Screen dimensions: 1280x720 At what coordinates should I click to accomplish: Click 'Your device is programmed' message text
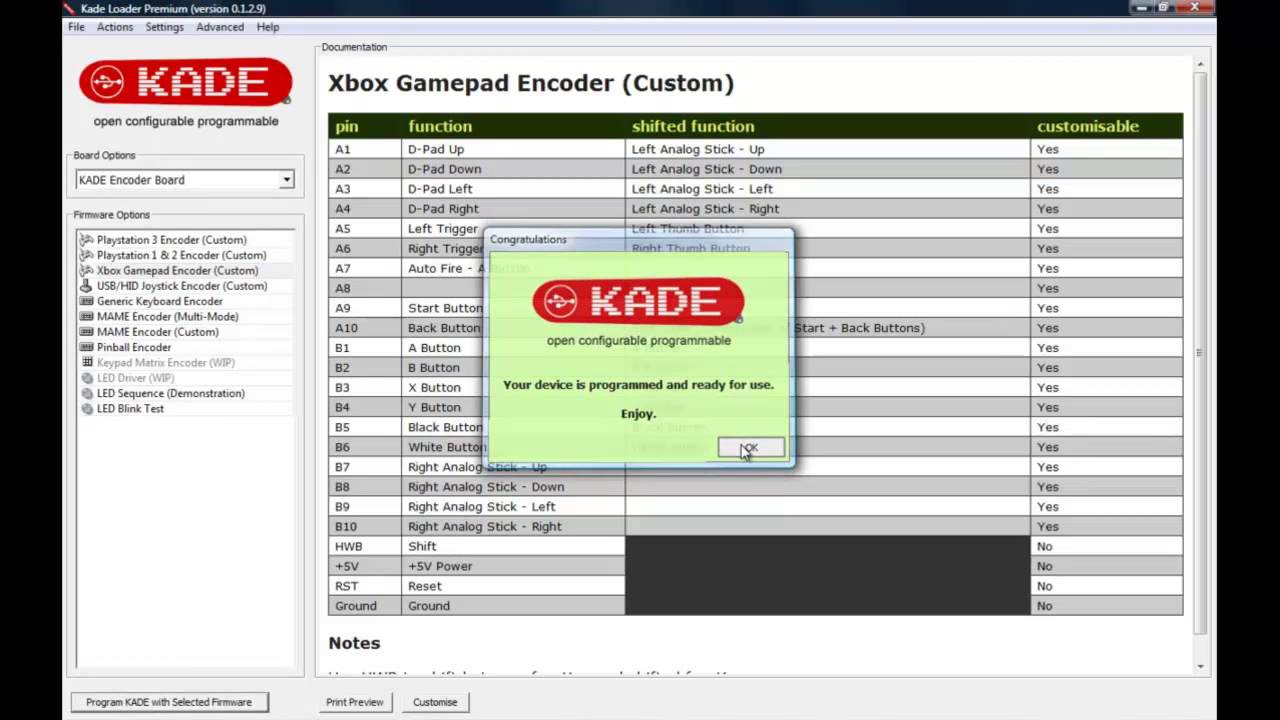pyautogui.click(x=638, y=384)
